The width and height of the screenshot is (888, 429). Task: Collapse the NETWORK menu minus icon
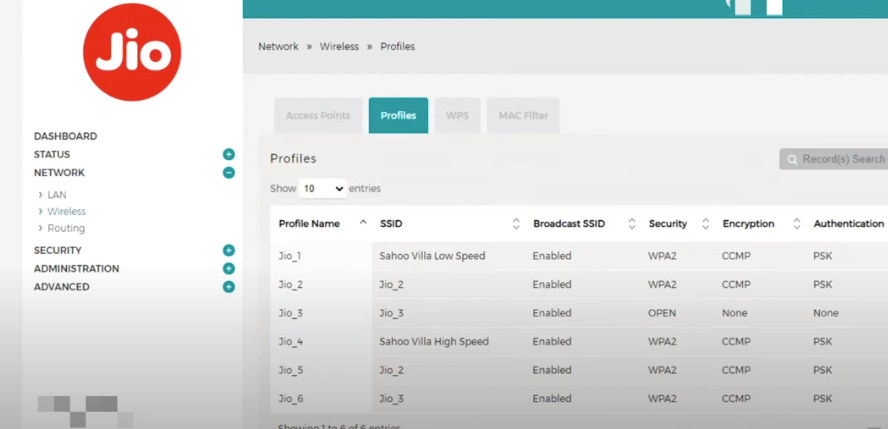(x=229, y=173)
